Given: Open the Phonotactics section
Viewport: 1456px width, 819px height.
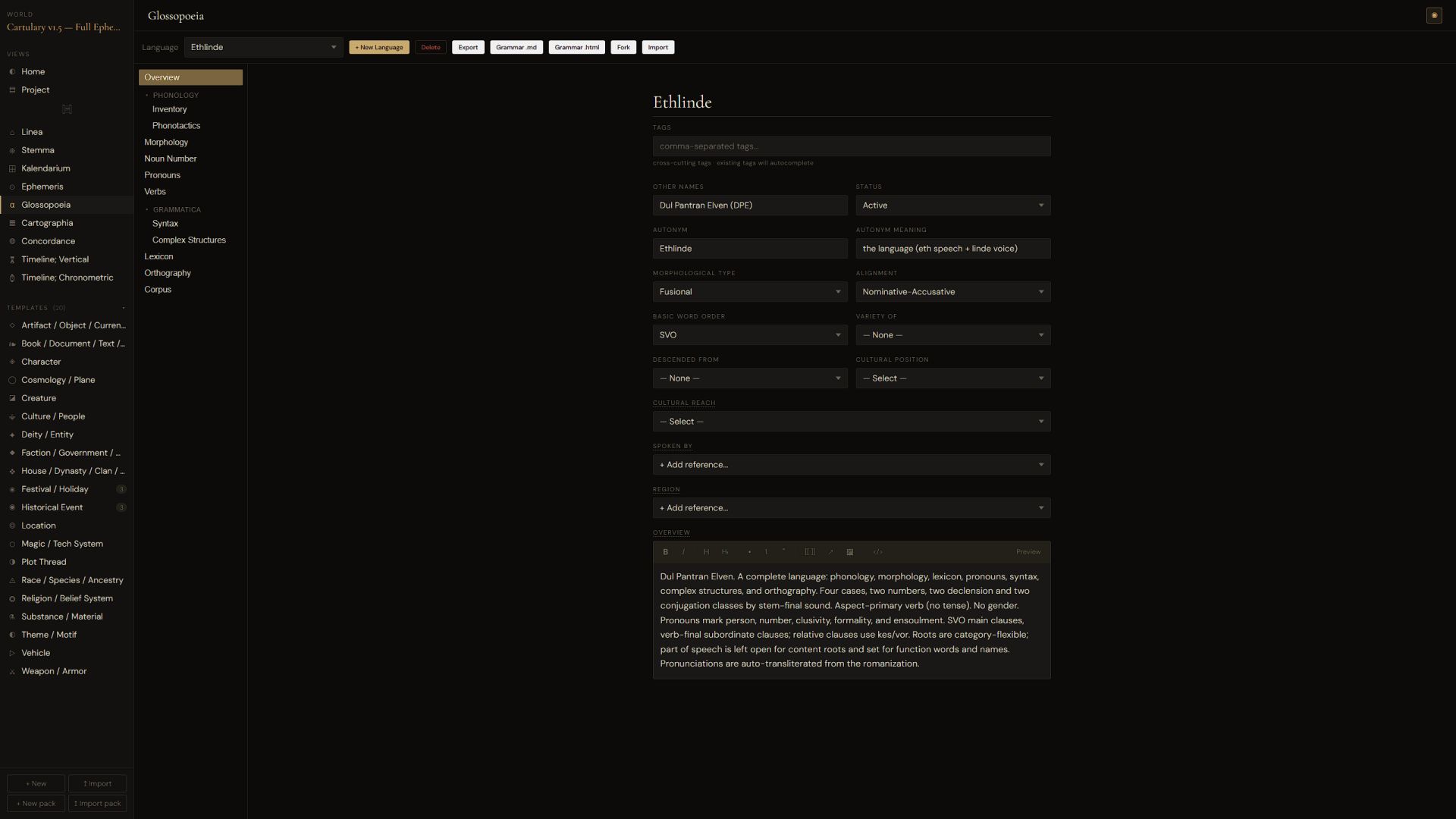Looking at the screenshot, I should click(x=176, y=126).
